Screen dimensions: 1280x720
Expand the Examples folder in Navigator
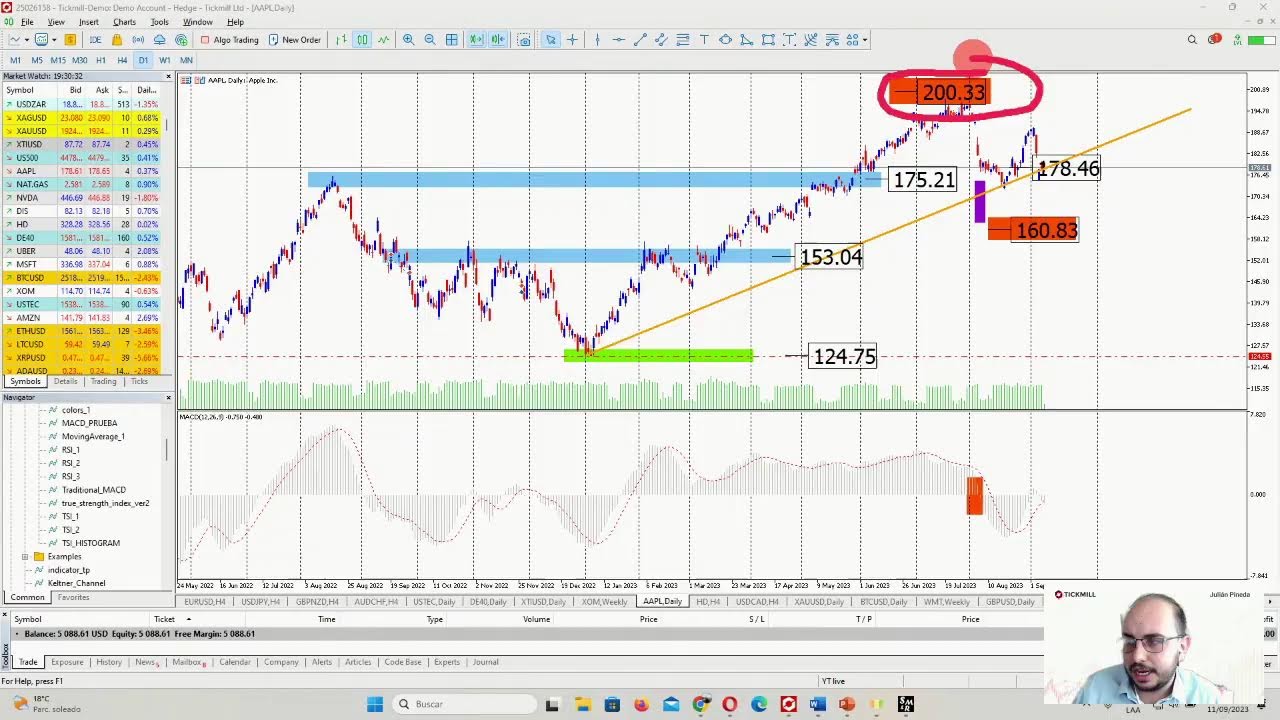click(25, 556)
